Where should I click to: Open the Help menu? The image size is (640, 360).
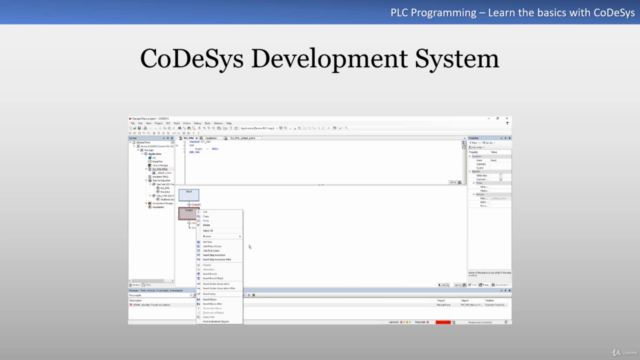229,123
